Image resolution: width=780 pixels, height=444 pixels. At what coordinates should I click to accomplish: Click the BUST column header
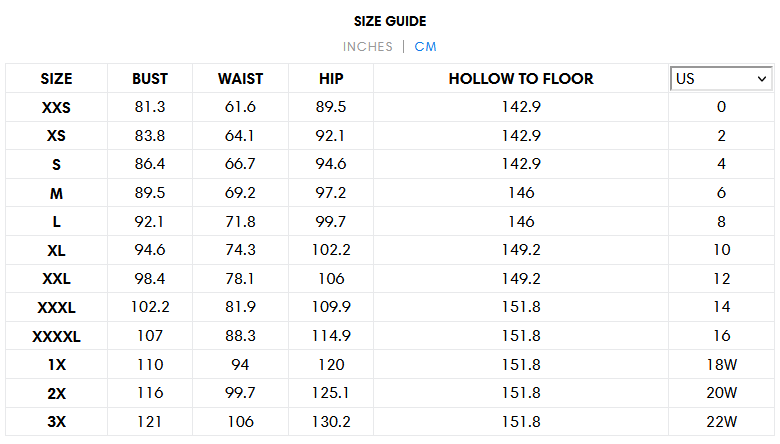point(150,79)
